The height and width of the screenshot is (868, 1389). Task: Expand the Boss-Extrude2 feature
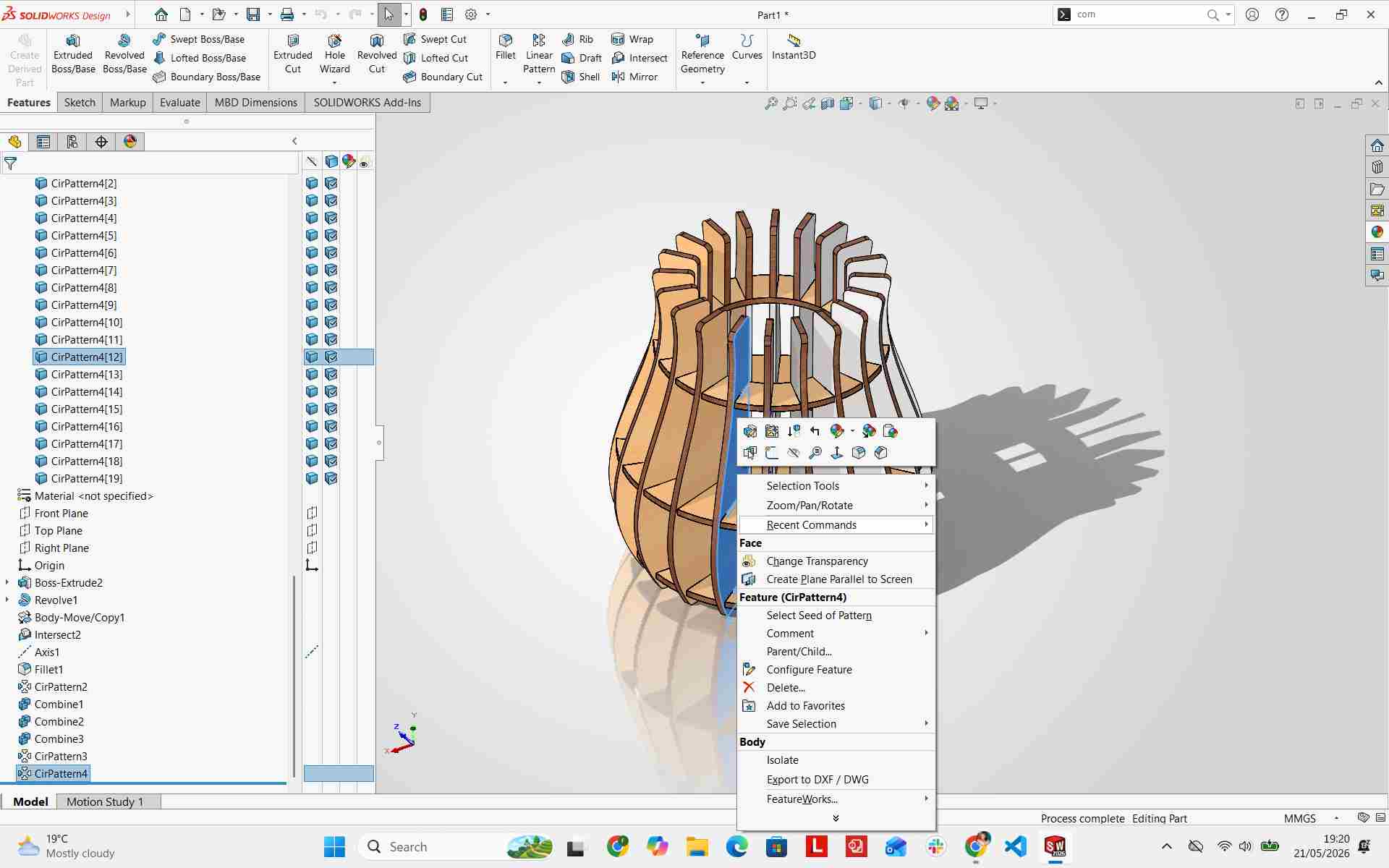(x=7, y=582)
